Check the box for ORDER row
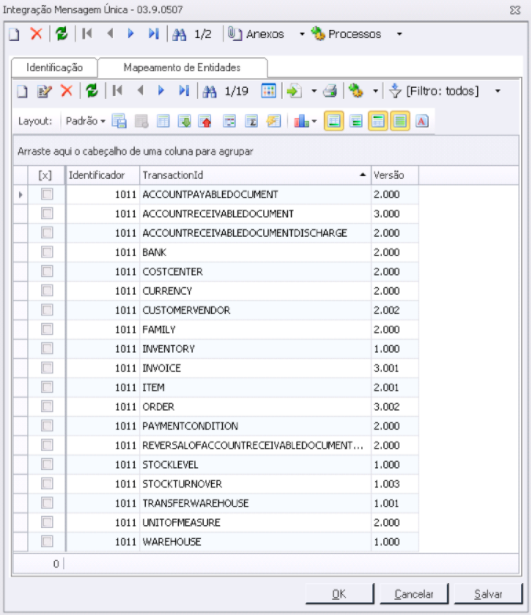Image resolution: width=531 pixels, height=615 pixels. (x=47, y=406)
